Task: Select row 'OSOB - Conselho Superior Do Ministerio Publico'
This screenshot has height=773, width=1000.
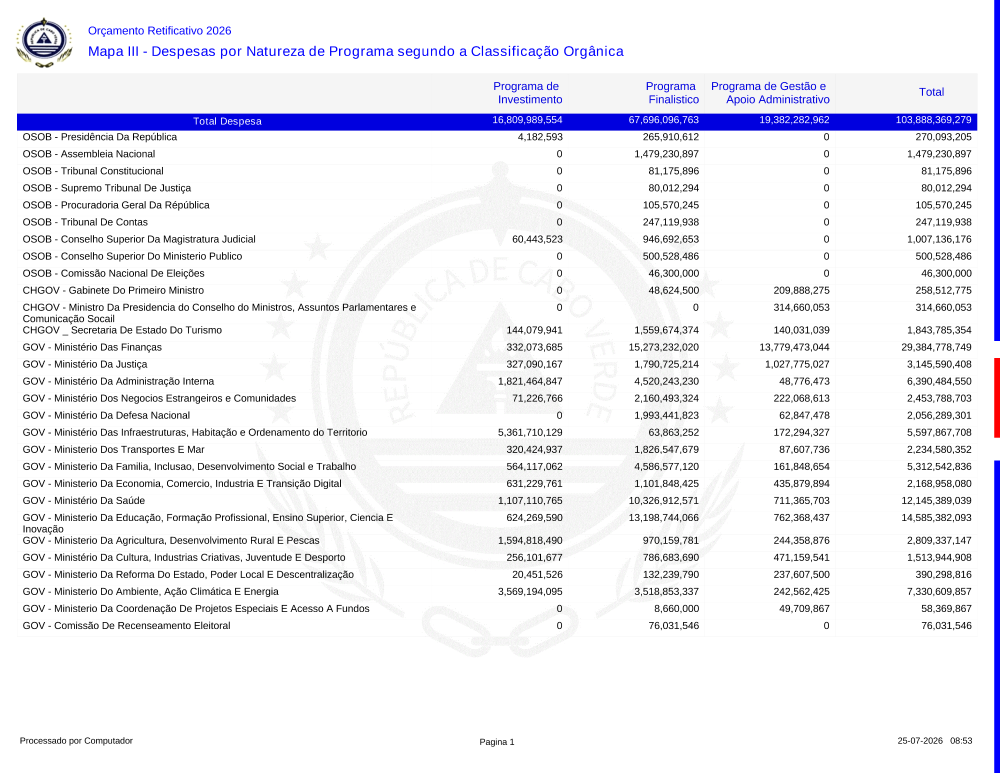Action: pos(497,256)
